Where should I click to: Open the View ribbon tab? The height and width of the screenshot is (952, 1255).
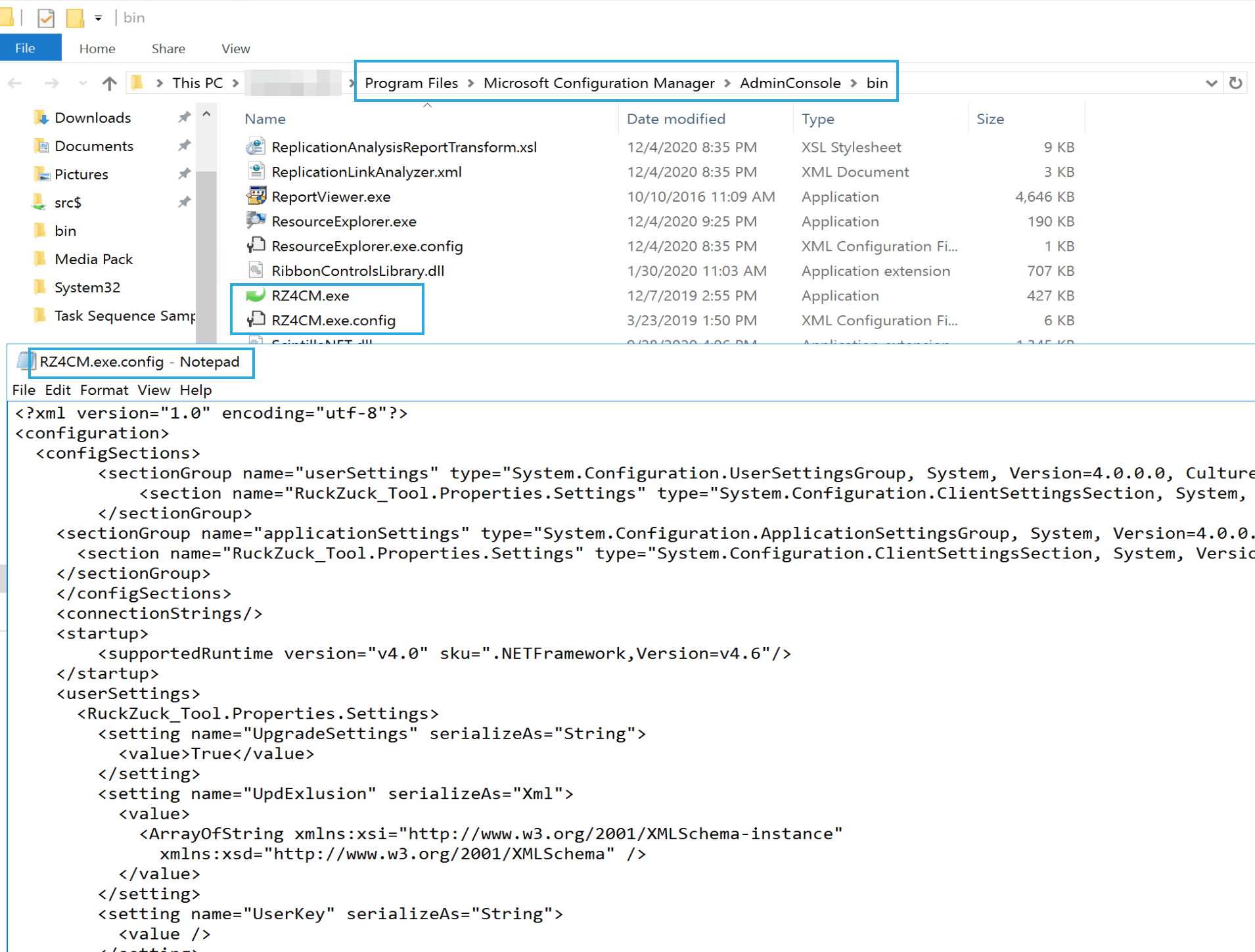235,49
